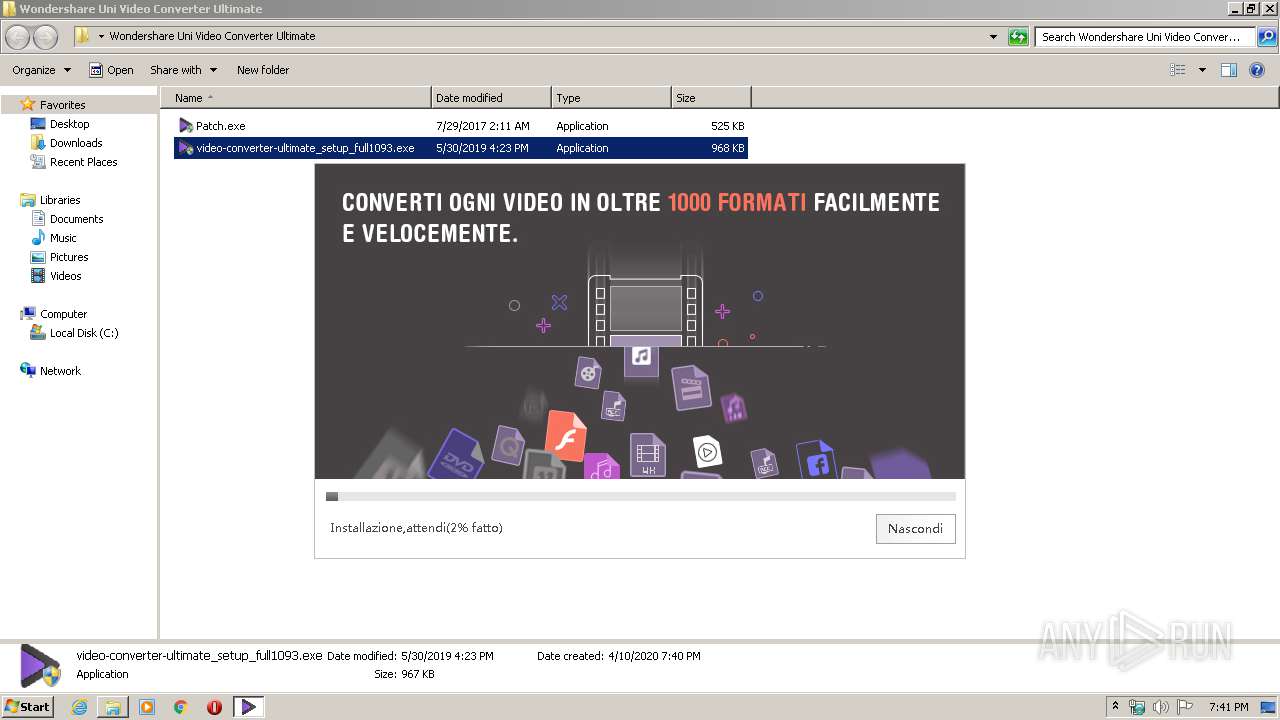1280x720 pixels.
Task: Open Downloads in Favorites
Action: click(76, 143)
